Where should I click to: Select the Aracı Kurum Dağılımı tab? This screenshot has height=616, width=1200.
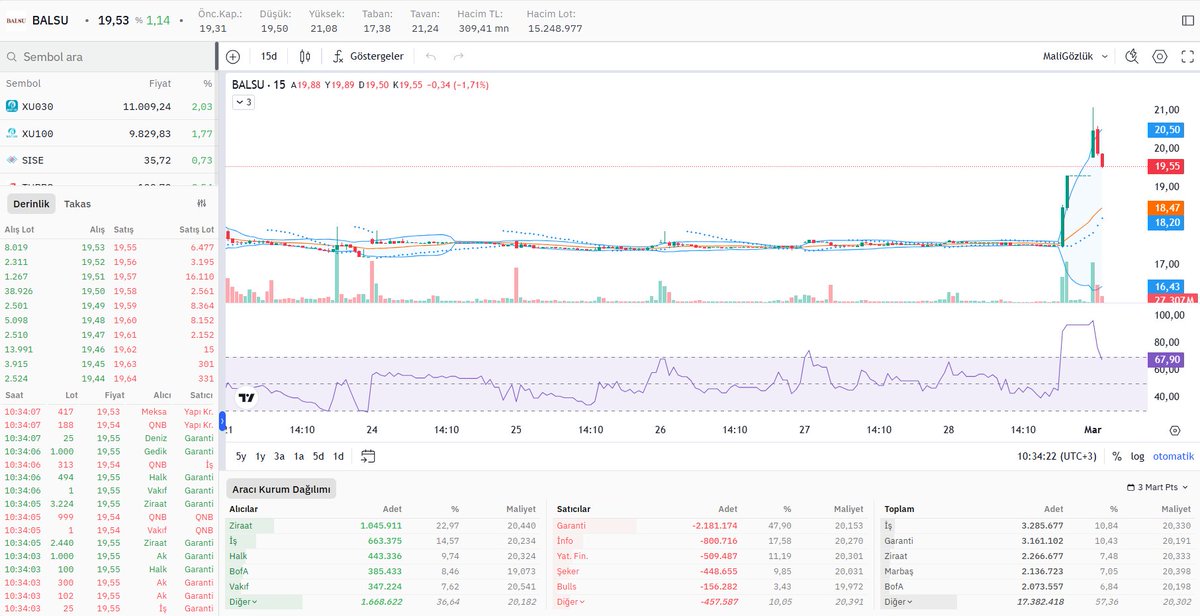(282, 489)
